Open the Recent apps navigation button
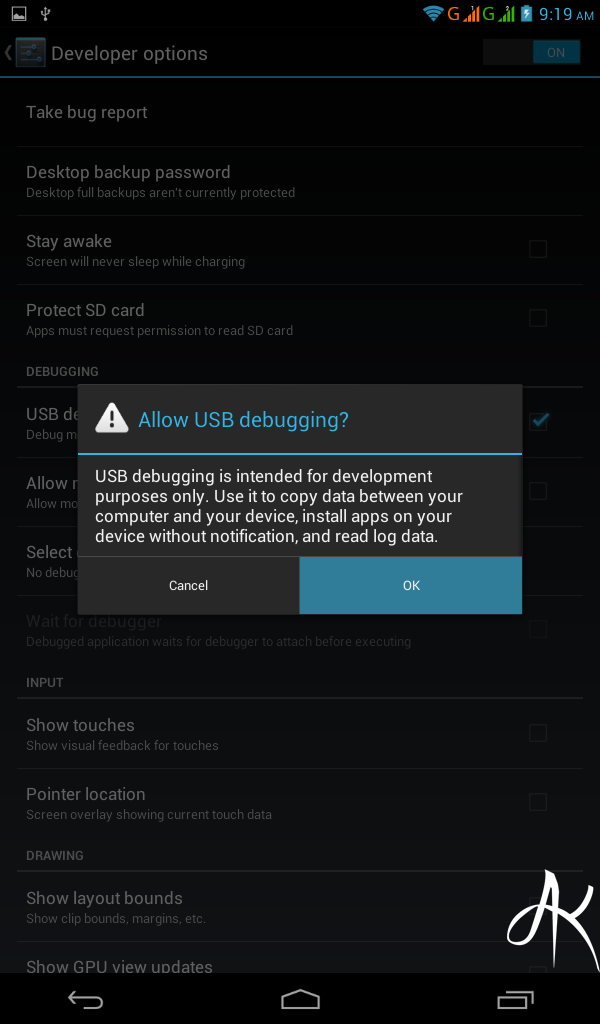600x1024 pixels. coord(515,999)
